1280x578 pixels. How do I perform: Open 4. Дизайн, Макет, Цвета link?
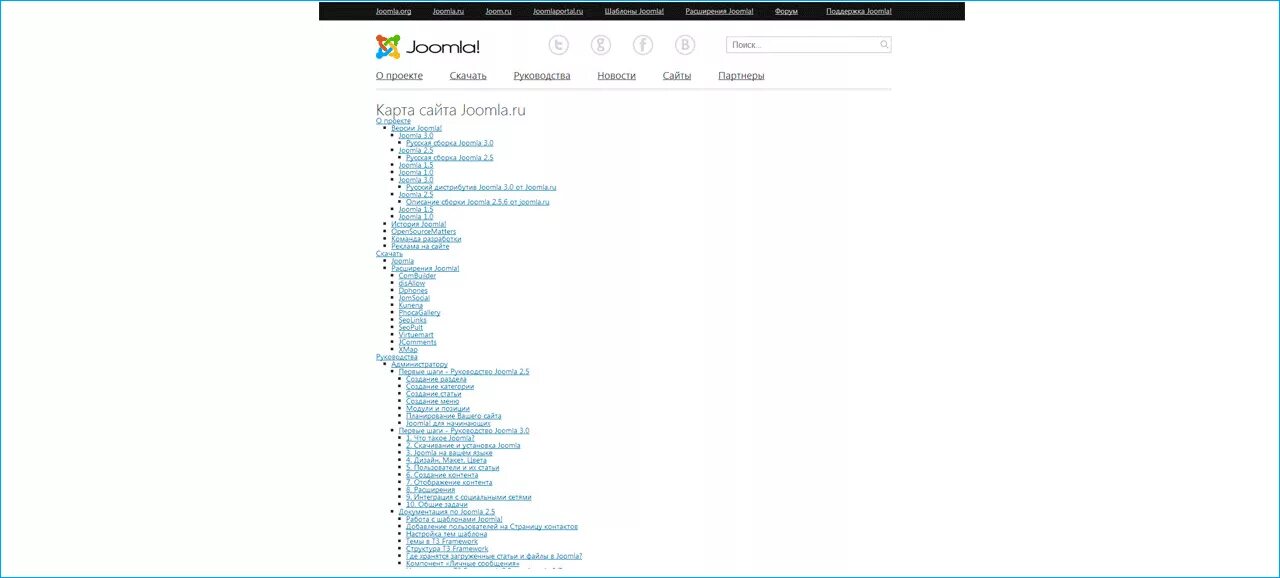(447, 460)
